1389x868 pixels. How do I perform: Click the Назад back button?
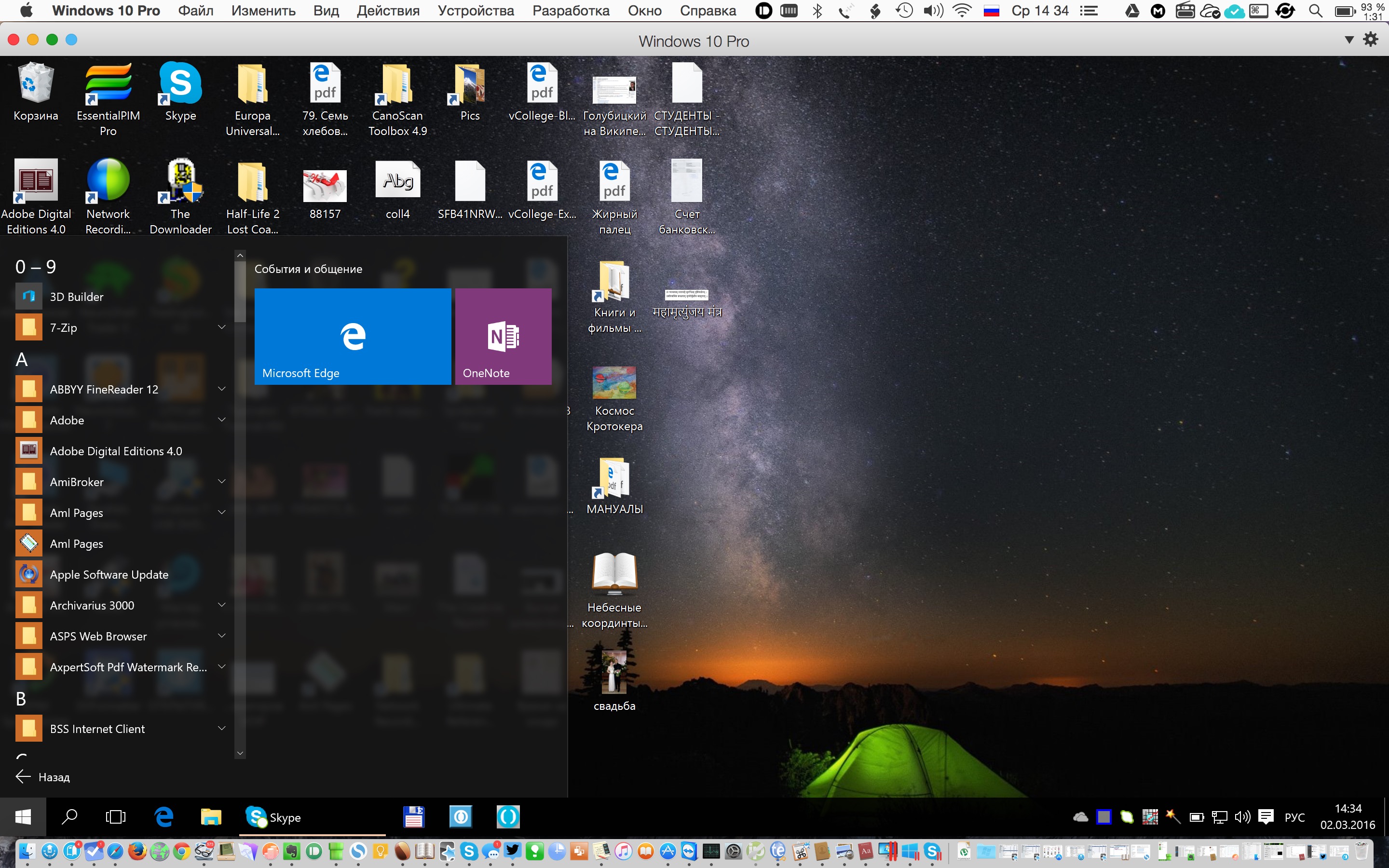(x=43, y=777)
